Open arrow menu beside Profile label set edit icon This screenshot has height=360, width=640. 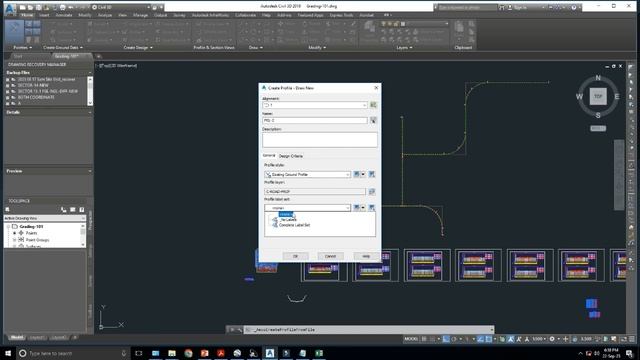(363, 208)
